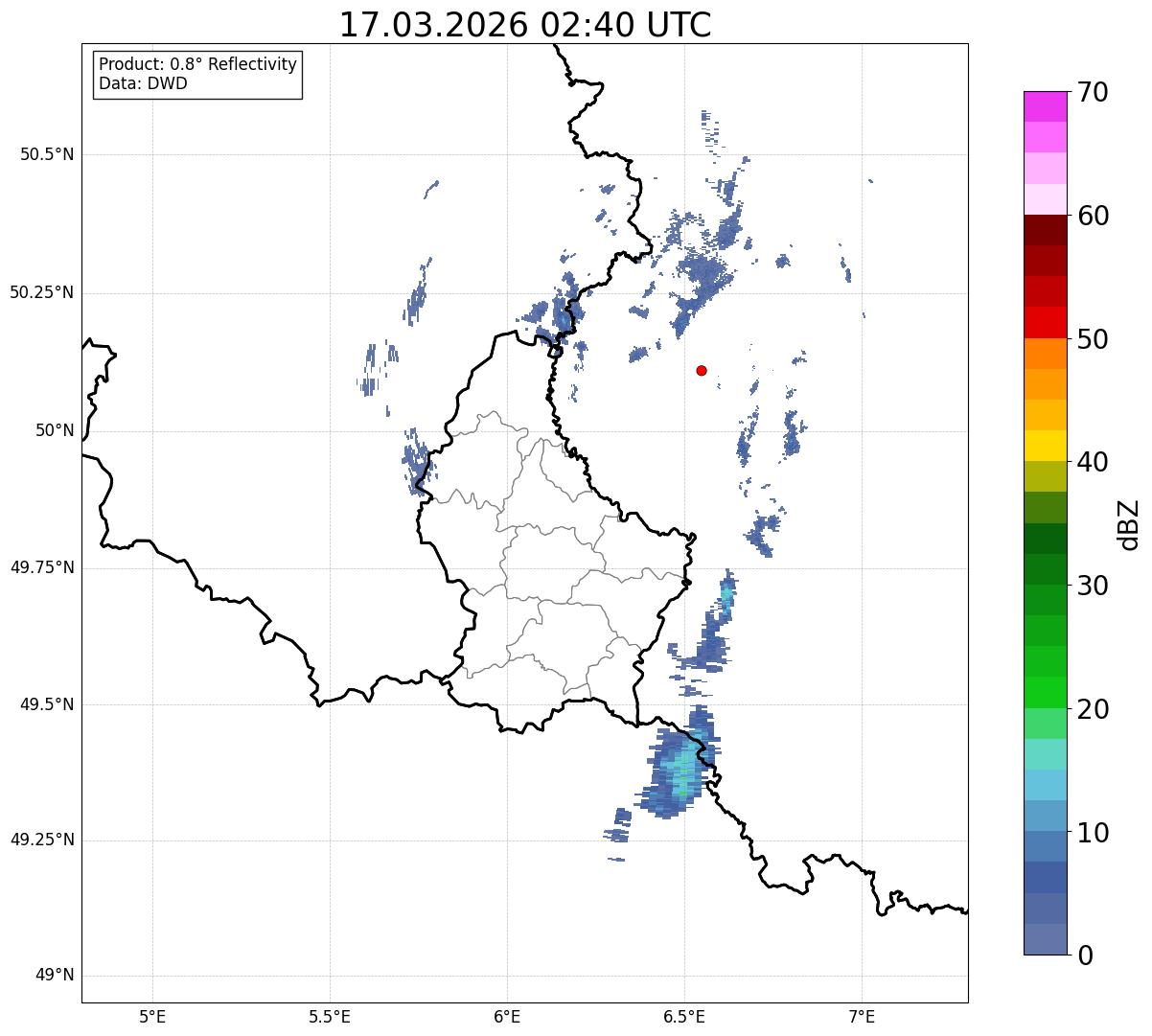Image resolution: width=1152 pixels, height=1036 pixels.
Task: Click the 49.5°N latitude label
Action: (x=47, y=705)
